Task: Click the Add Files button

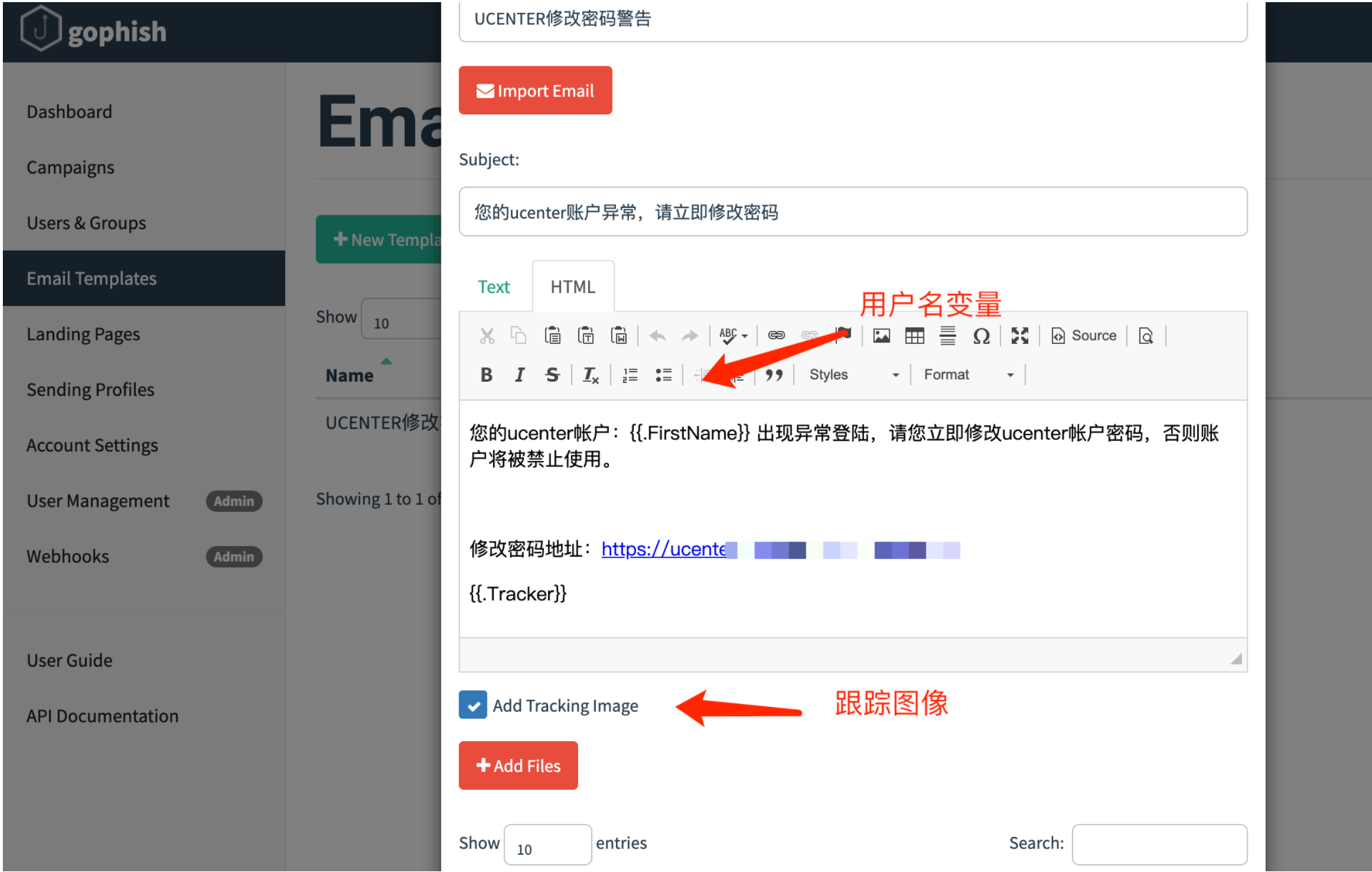Action: [x=518, y=766]
